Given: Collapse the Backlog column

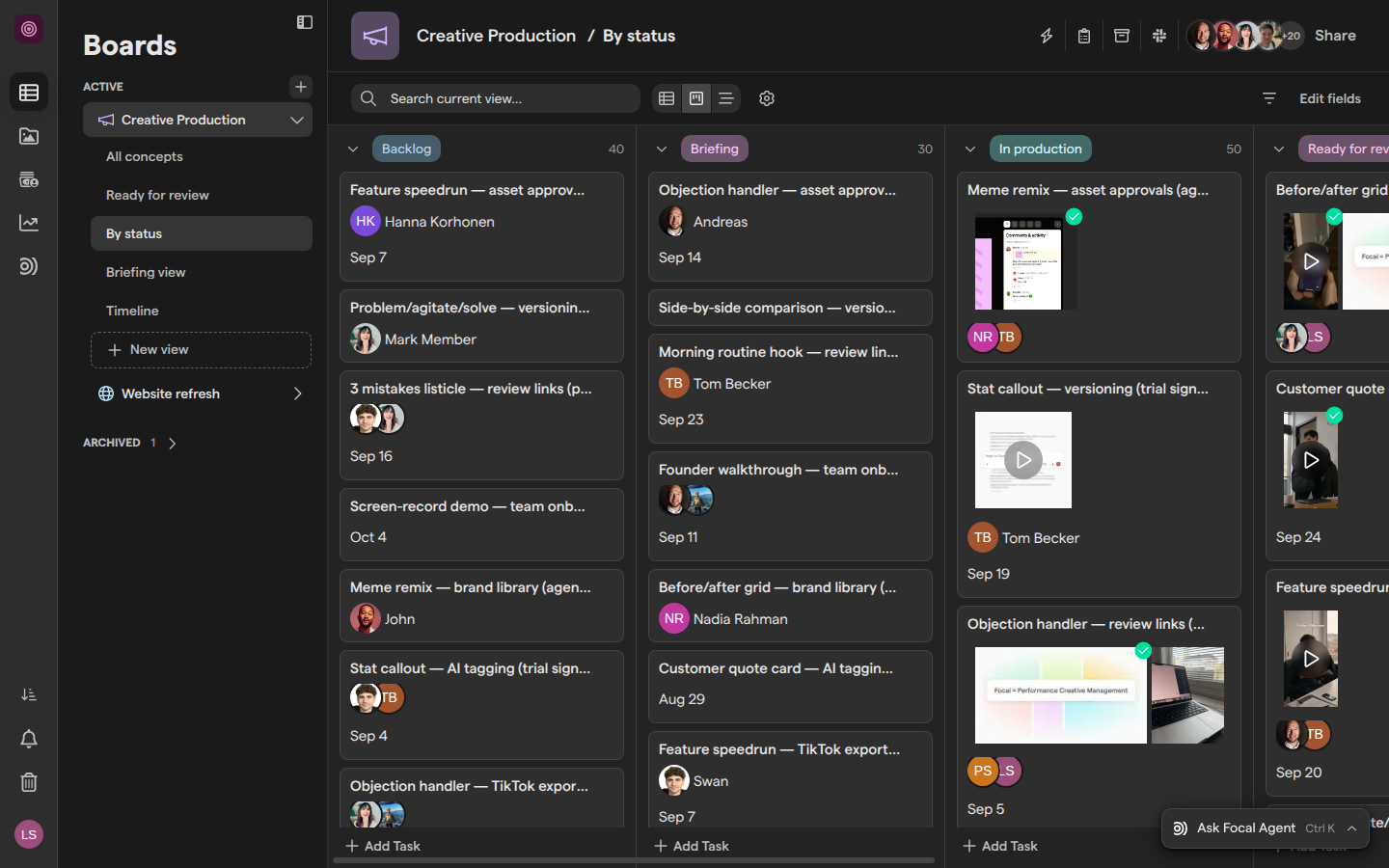Looking at the screenshot, I should (x=353, y=149).
